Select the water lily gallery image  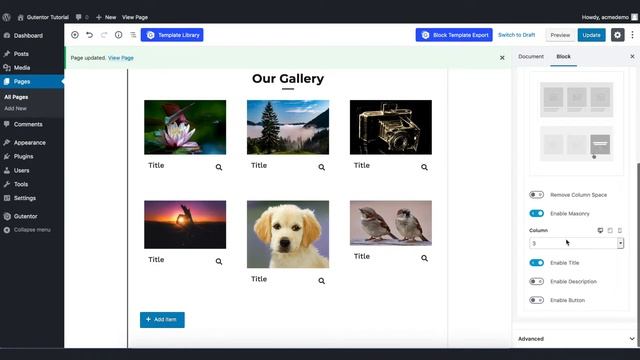tap(185, 127)
